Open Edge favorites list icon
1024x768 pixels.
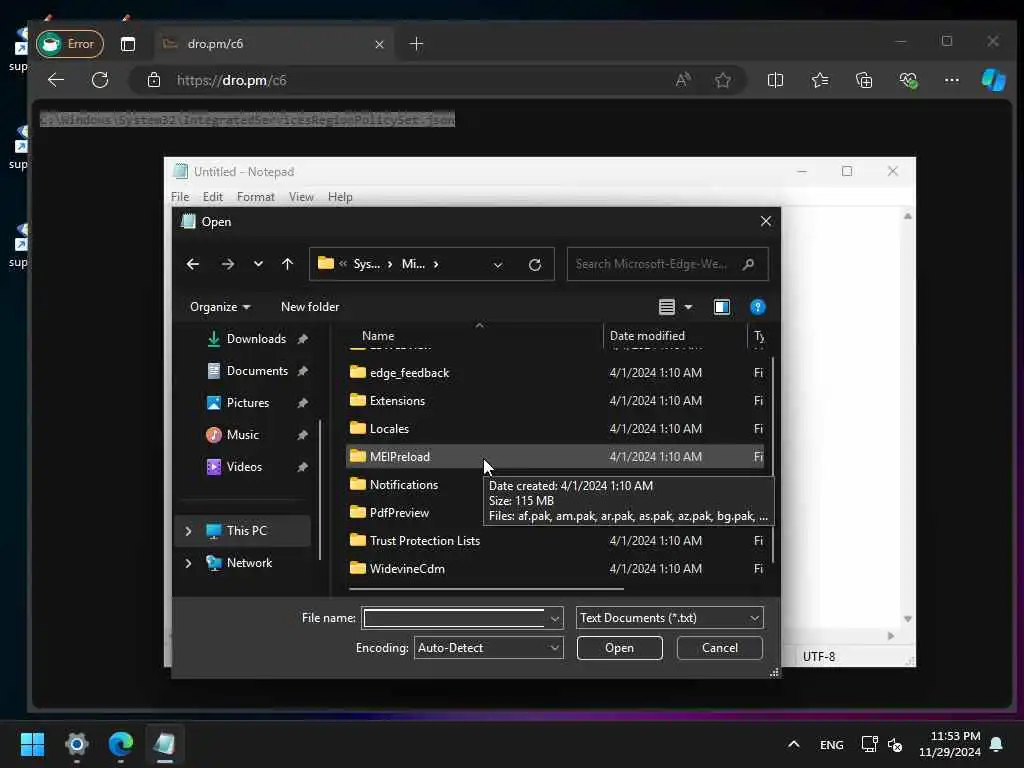(x=820, y=80)
